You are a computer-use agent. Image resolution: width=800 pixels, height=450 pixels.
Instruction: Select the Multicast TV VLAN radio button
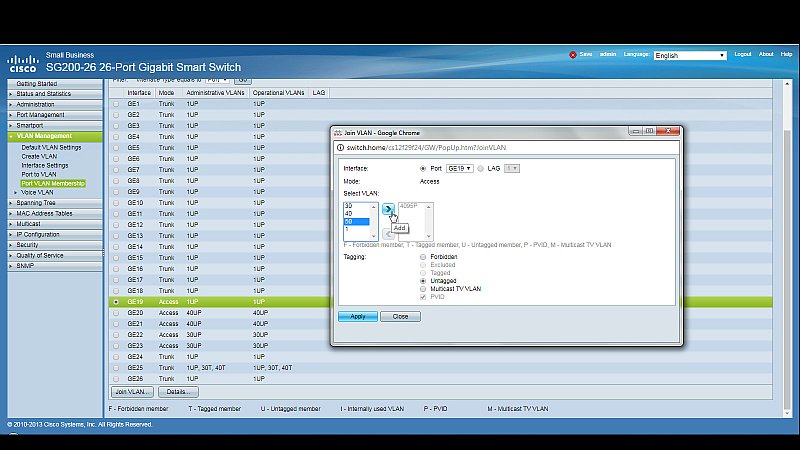click(x=423, y=289)
